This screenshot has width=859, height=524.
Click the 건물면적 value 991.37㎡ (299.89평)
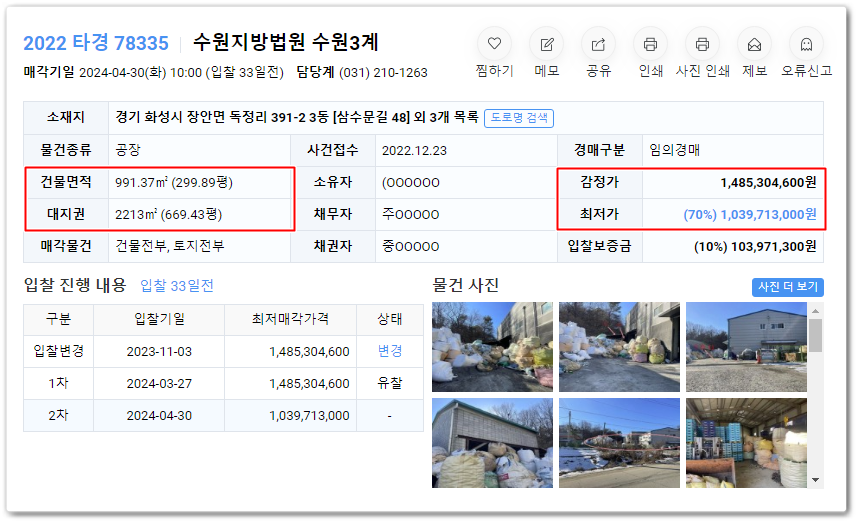[174, 183]
